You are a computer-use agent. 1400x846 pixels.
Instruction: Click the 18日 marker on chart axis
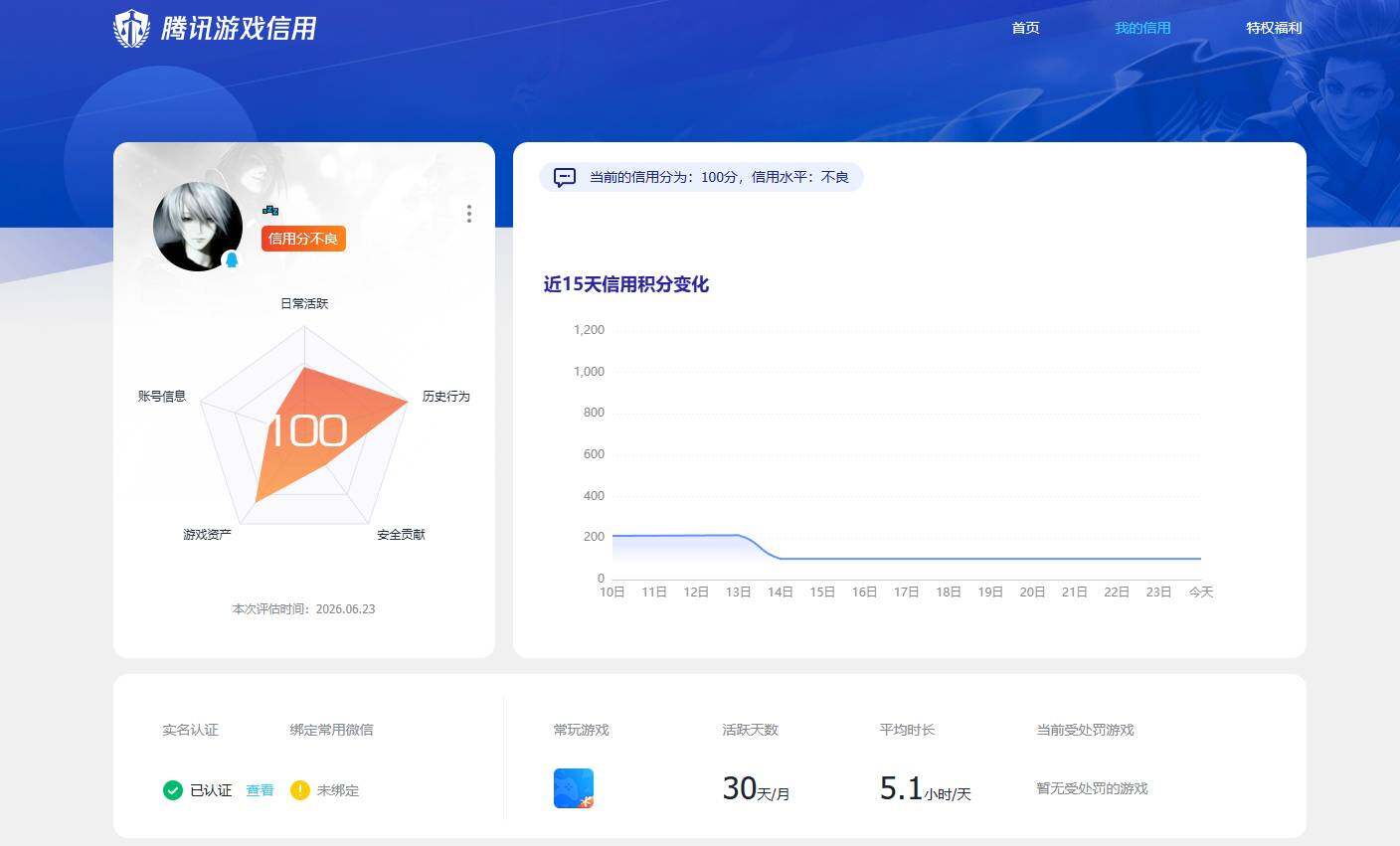pos(949,592)
